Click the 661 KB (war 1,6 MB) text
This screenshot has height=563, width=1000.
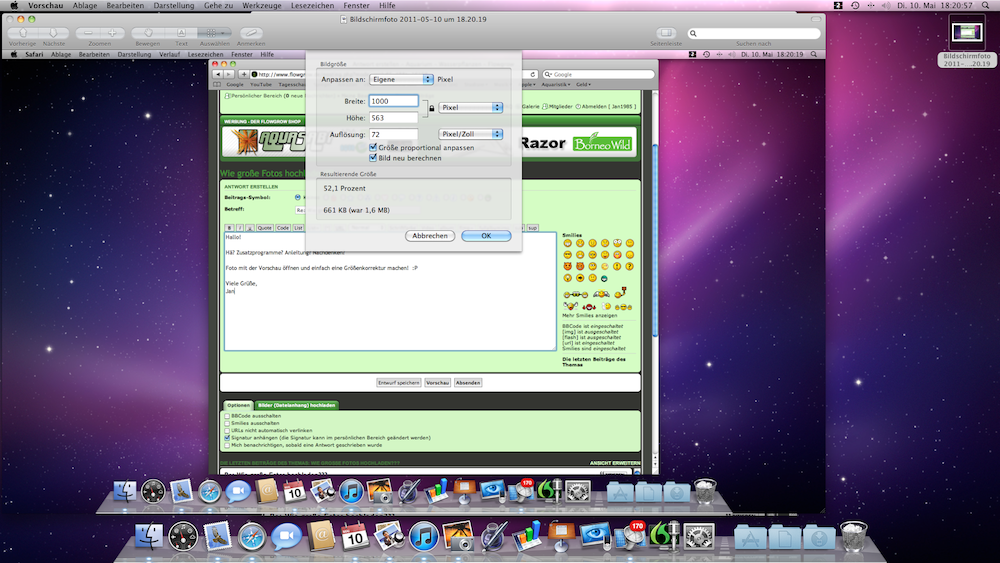357,210
